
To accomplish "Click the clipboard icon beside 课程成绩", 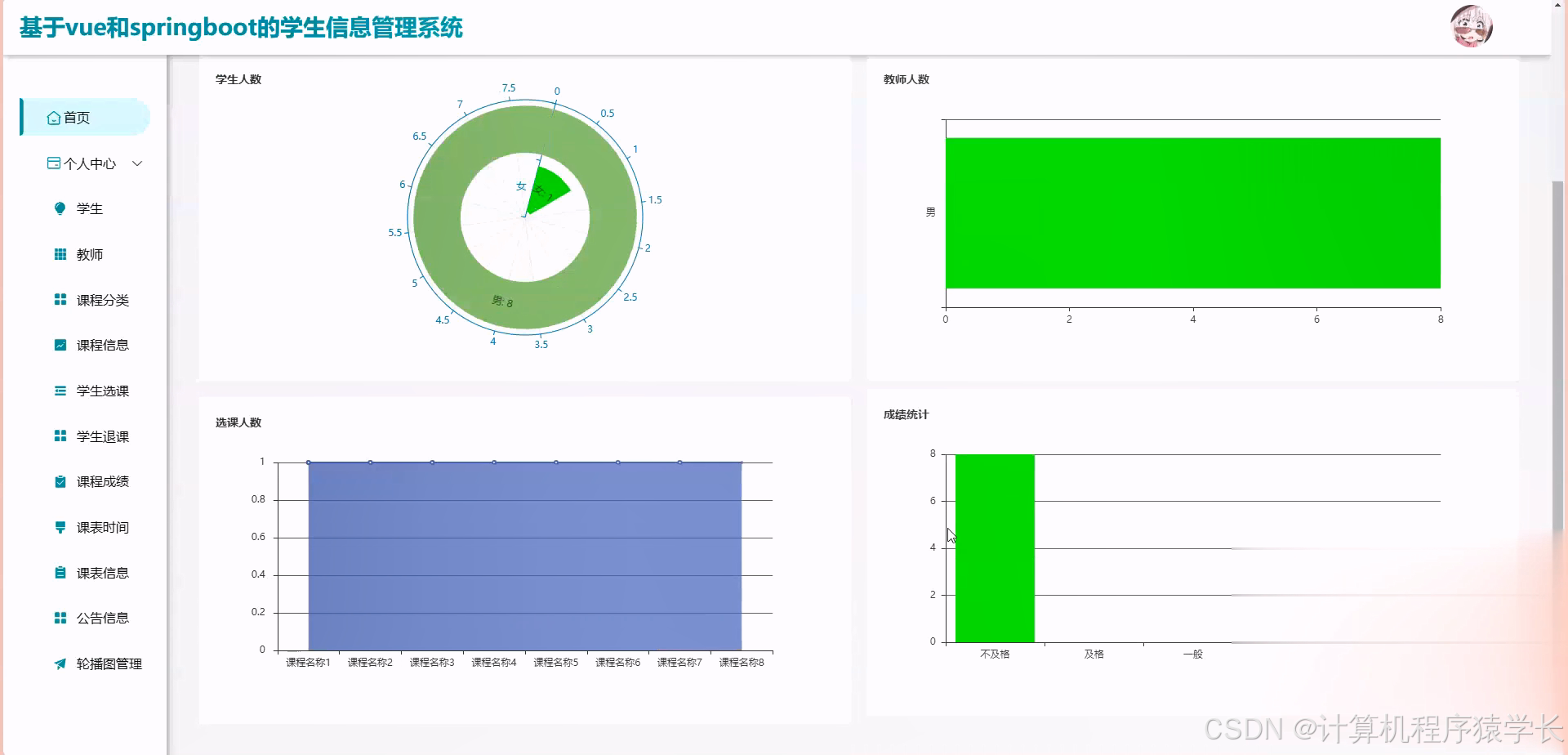I will tap(60, 481).
